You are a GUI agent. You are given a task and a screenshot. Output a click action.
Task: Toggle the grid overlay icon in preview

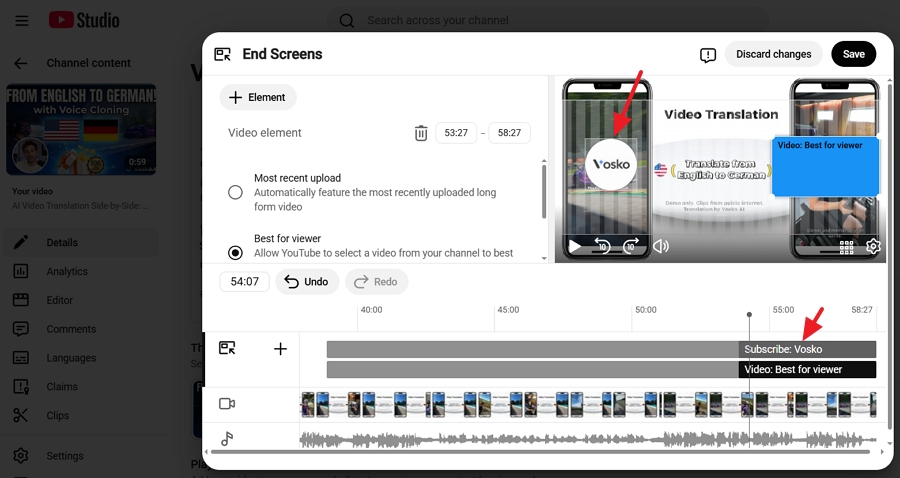[x=846, y=247]
